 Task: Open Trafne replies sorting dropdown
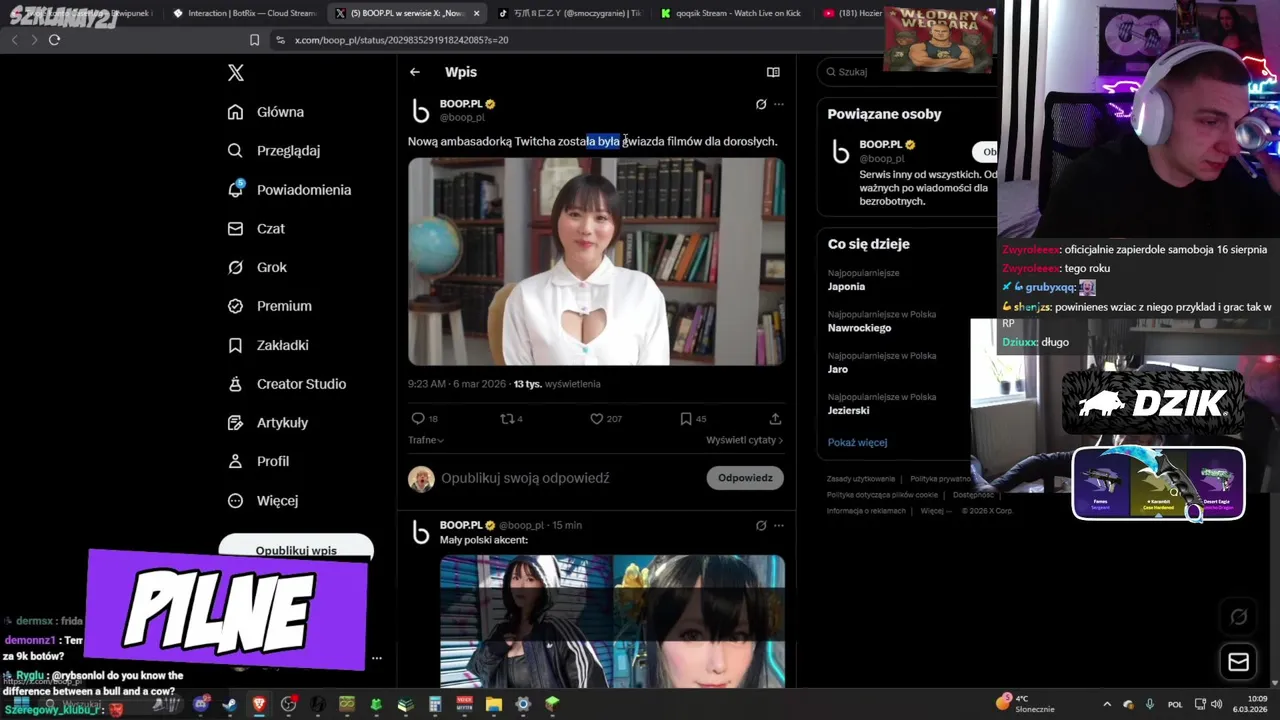tap(426, 440)
